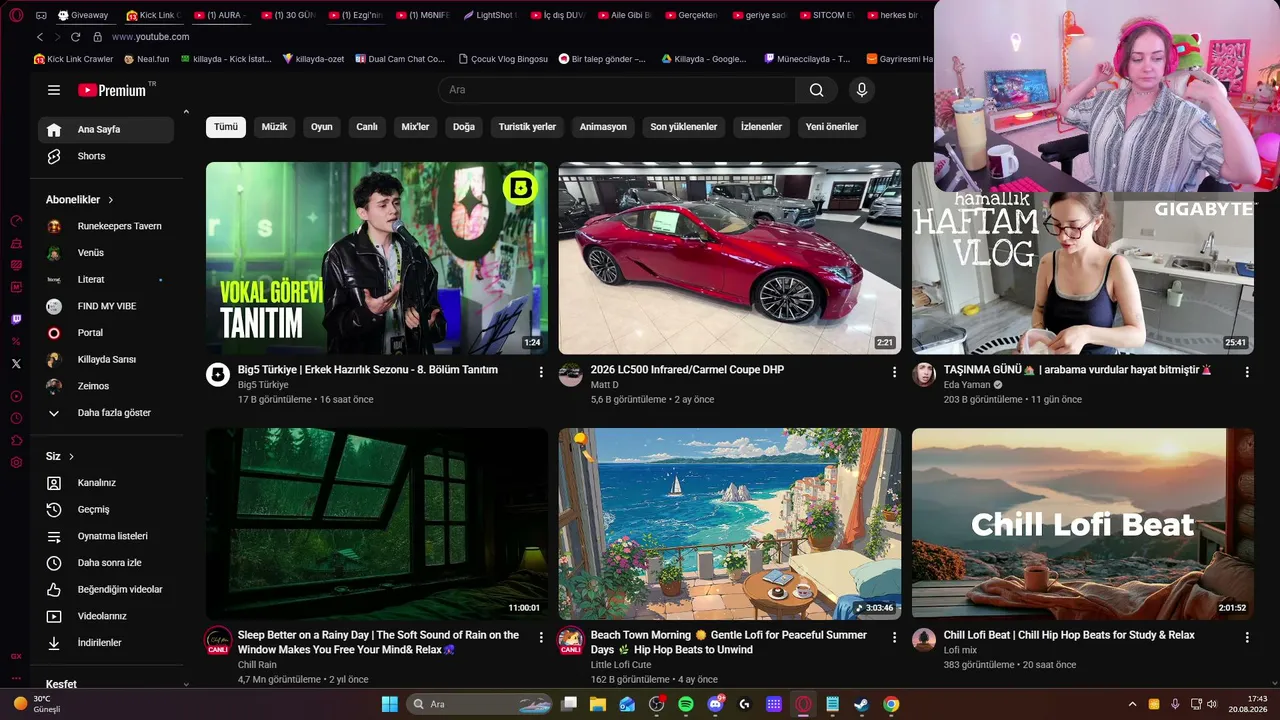Open options for TAŞINMA GÜNÜ video

click(1247, 372)
